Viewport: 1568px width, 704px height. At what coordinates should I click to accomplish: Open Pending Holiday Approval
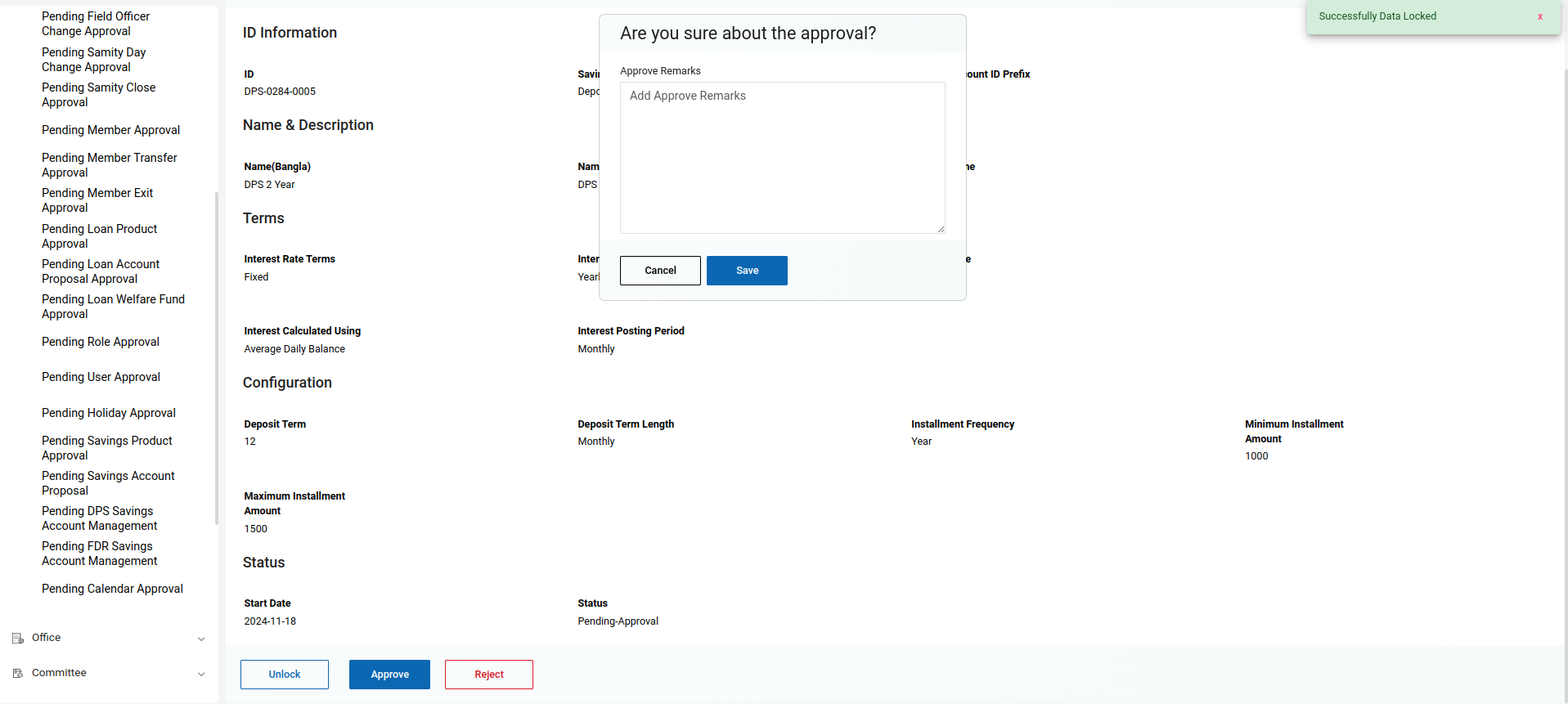[x=109, y=413]
